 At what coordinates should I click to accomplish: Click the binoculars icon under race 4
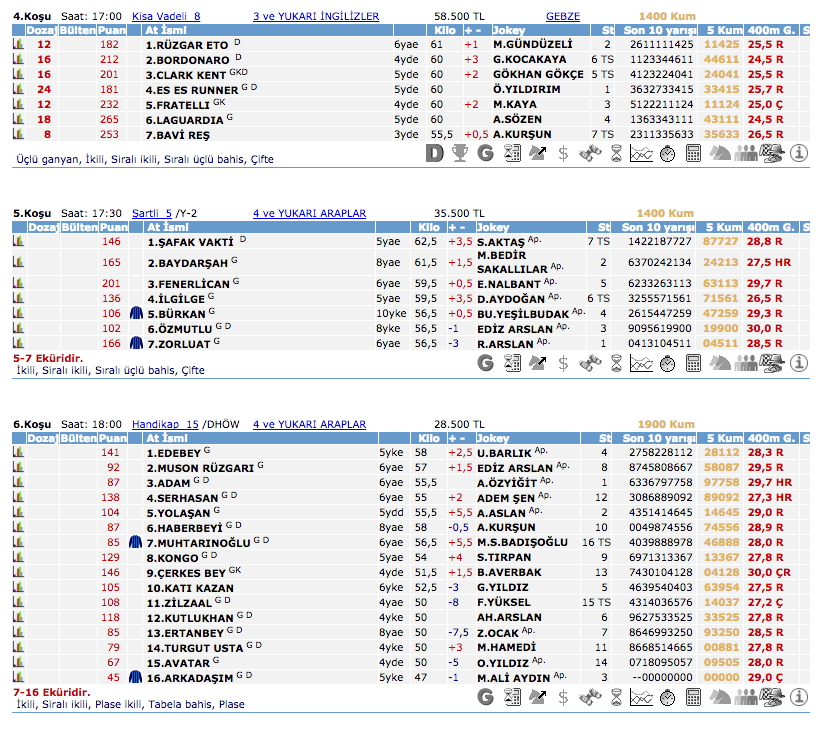coord(590,153)
